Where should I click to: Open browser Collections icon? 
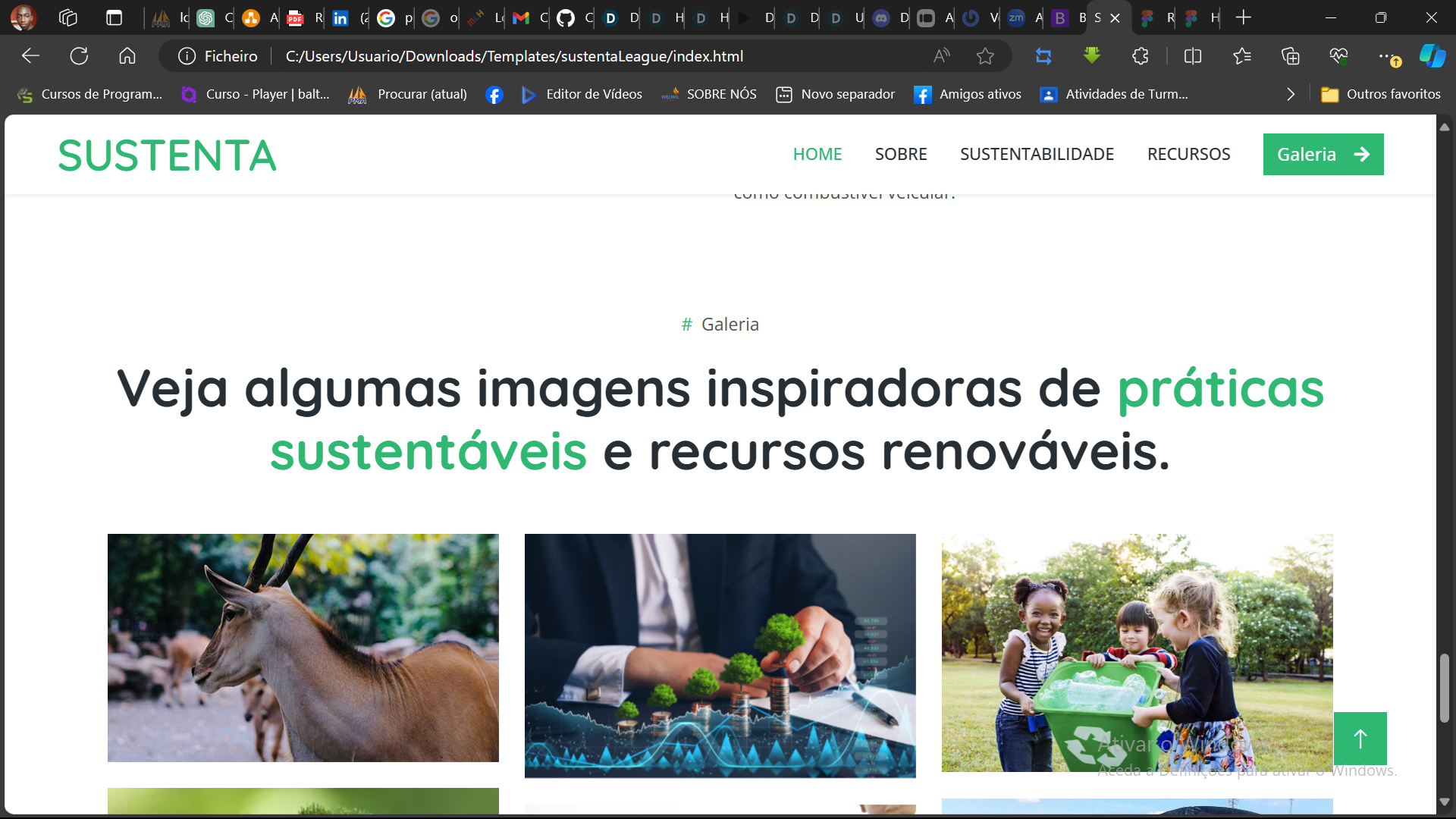1290,56
